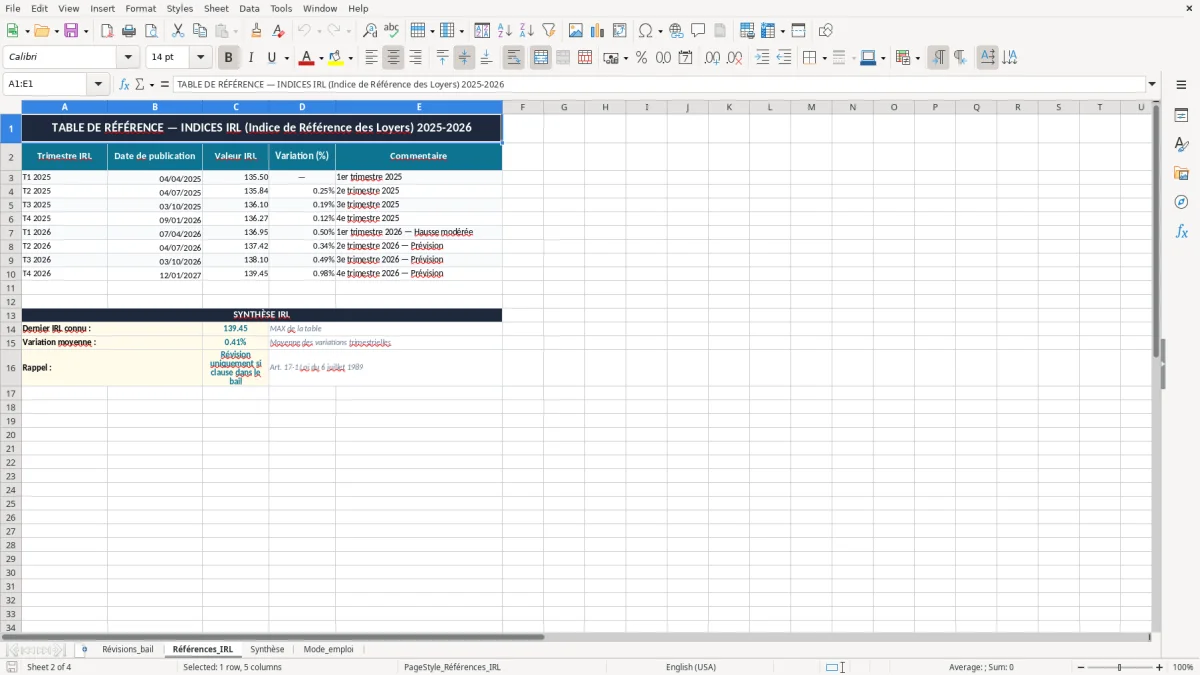Viewport: 1200px width, 675px height.
Task: Open Font Color dropdown arrow
Action: 321,58
